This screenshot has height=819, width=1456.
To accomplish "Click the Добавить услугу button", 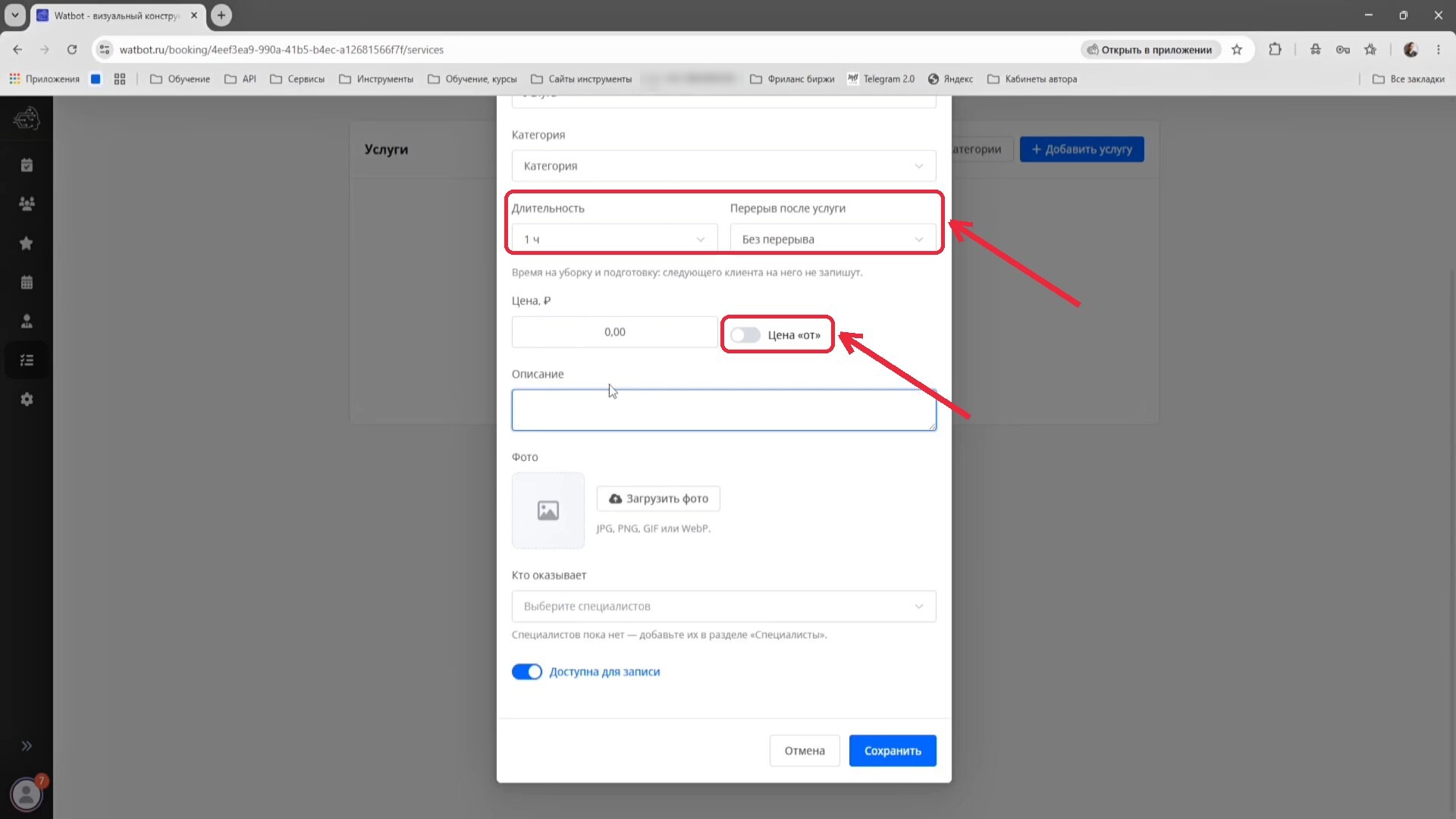I will click(x=1081, y=149).
